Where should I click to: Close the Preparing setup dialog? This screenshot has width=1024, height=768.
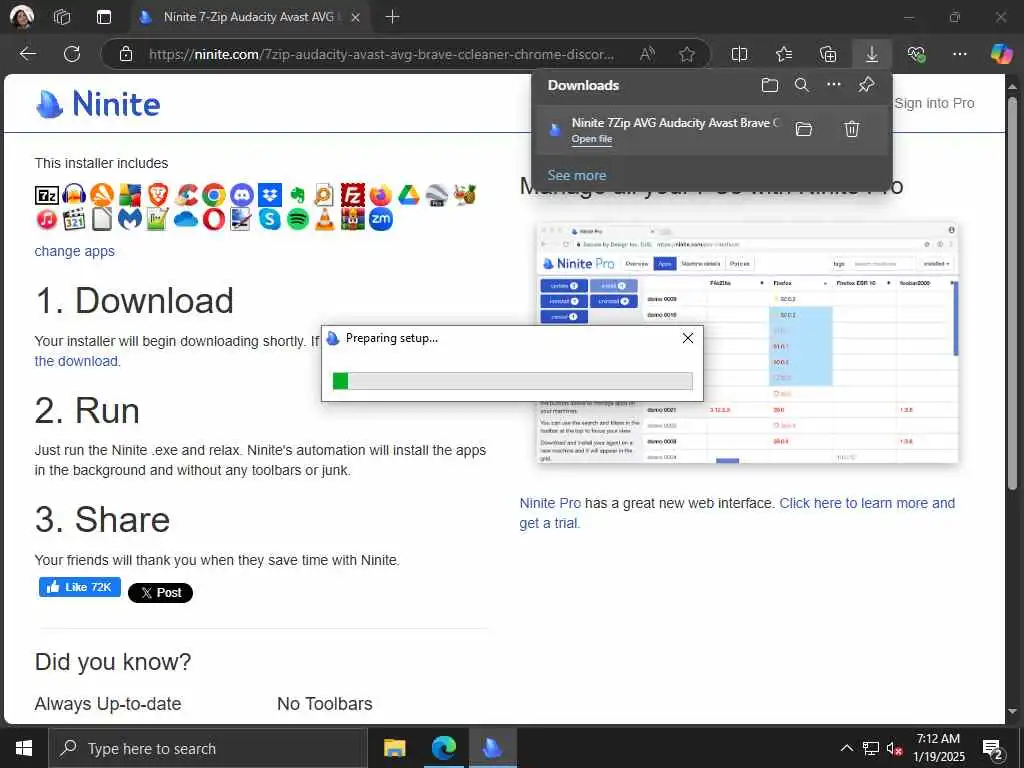(x=688, y=338)
